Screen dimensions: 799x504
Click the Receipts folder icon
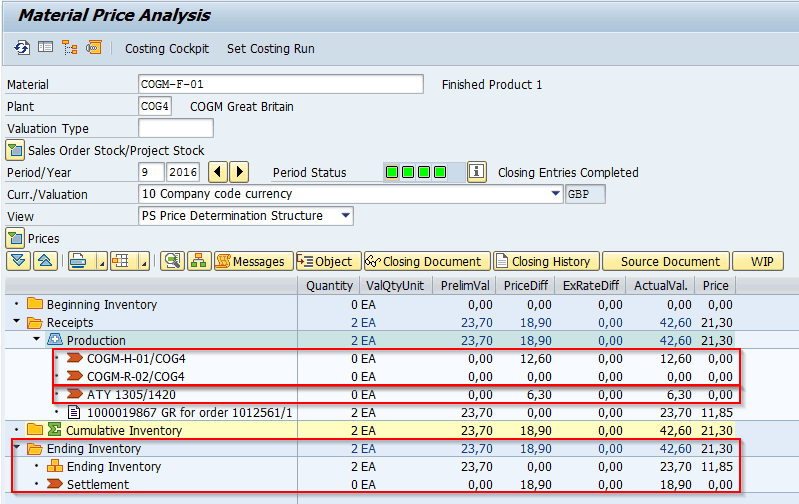pos(35,322)
